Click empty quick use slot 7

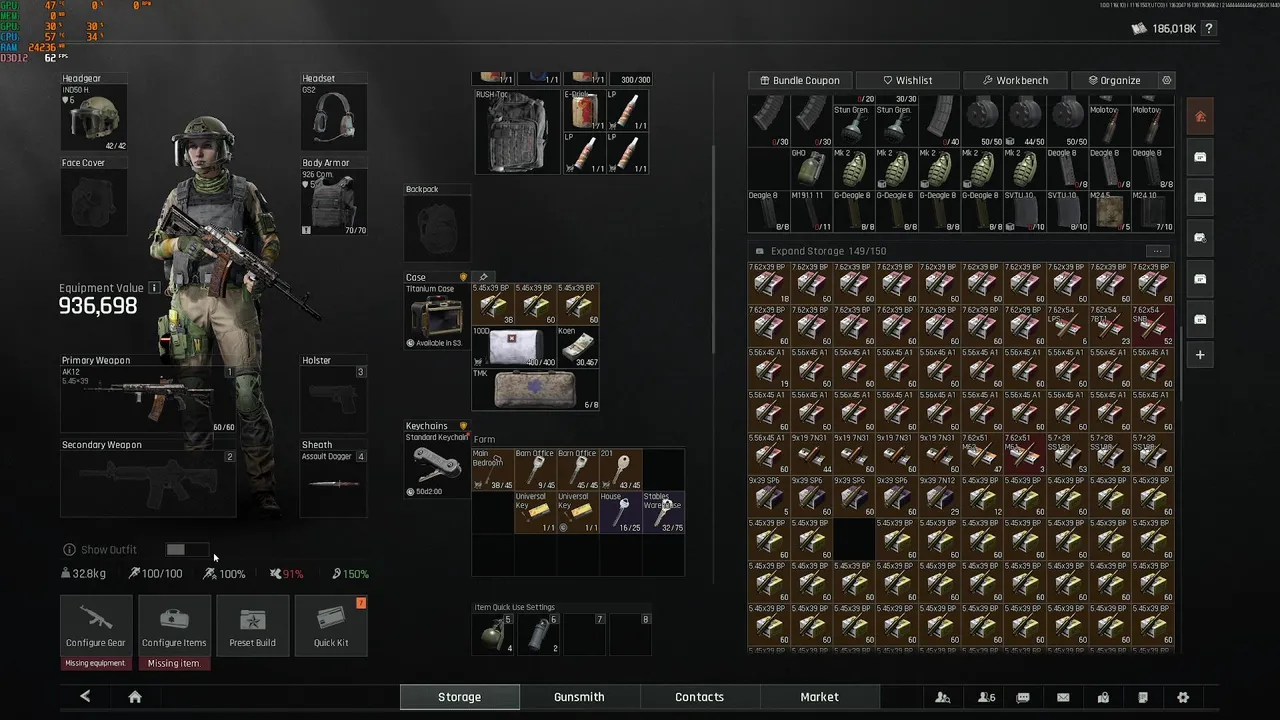(586, 634)
